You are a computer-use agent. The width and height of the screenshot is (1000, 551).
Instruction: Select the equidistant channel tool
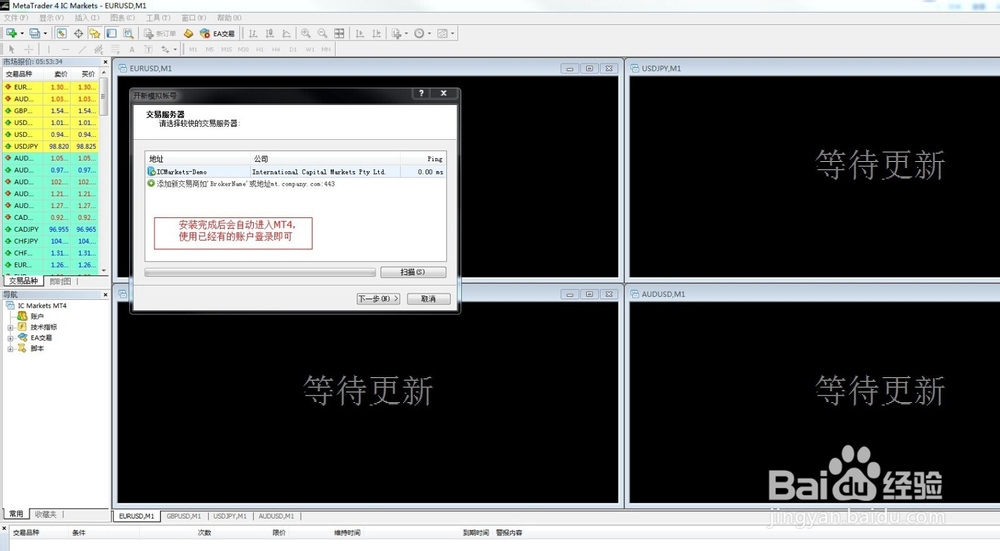pos(98,49)
